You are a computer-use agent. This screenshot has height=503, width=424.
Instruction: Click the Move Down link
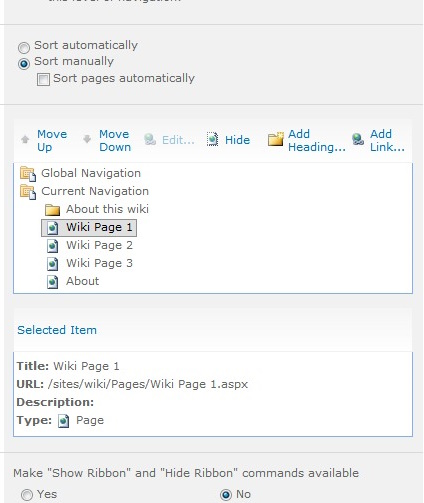pyautogui.click(x=115, y=140)
